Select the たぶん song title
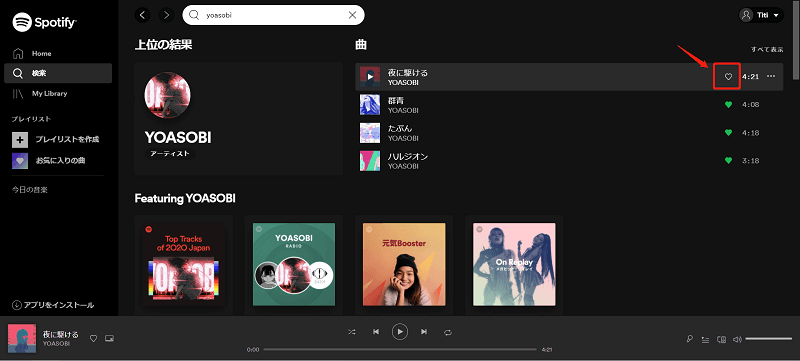The image size is (800, 361). point(400,128)
